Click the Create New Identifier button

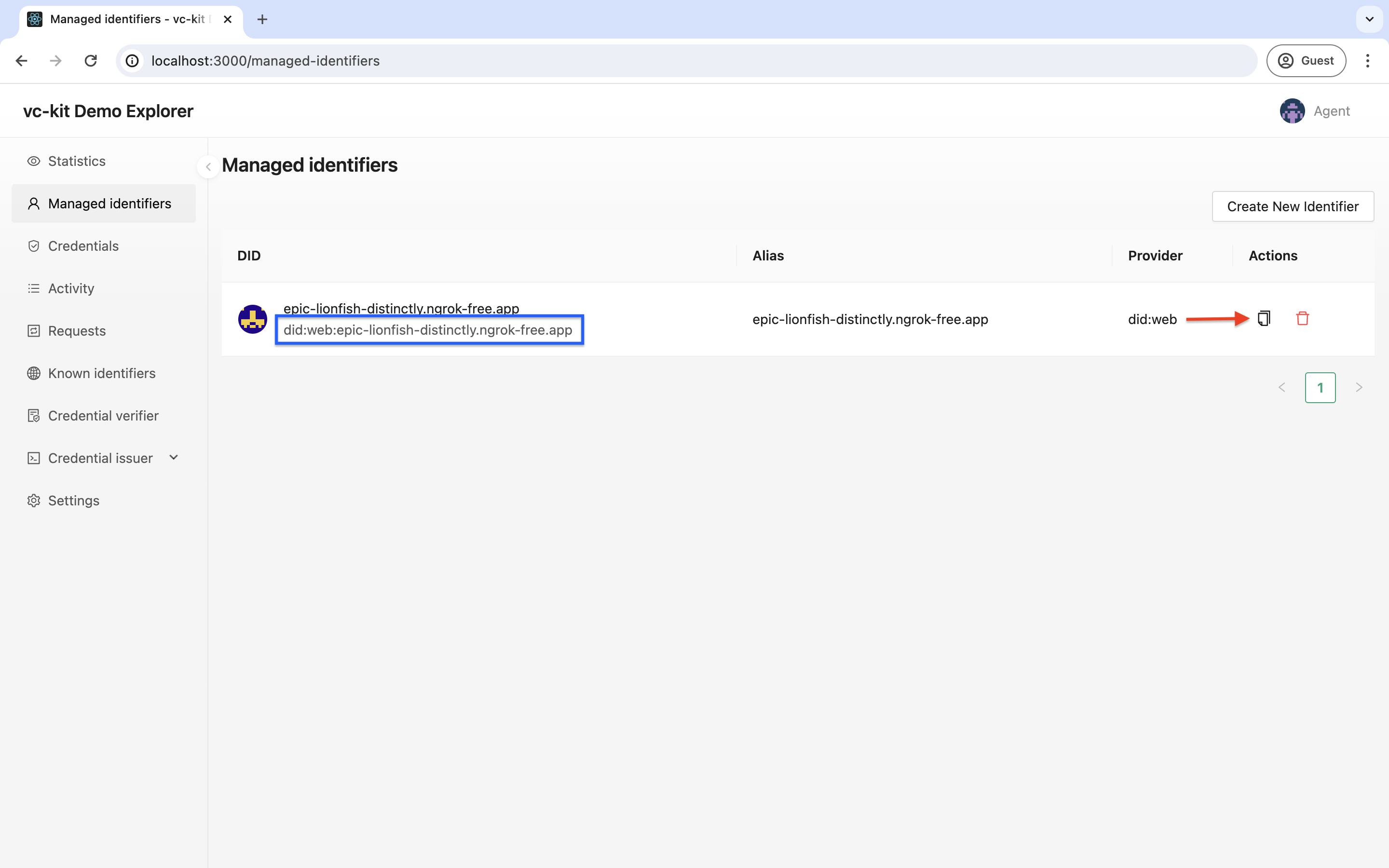[x=1293, y=206]
